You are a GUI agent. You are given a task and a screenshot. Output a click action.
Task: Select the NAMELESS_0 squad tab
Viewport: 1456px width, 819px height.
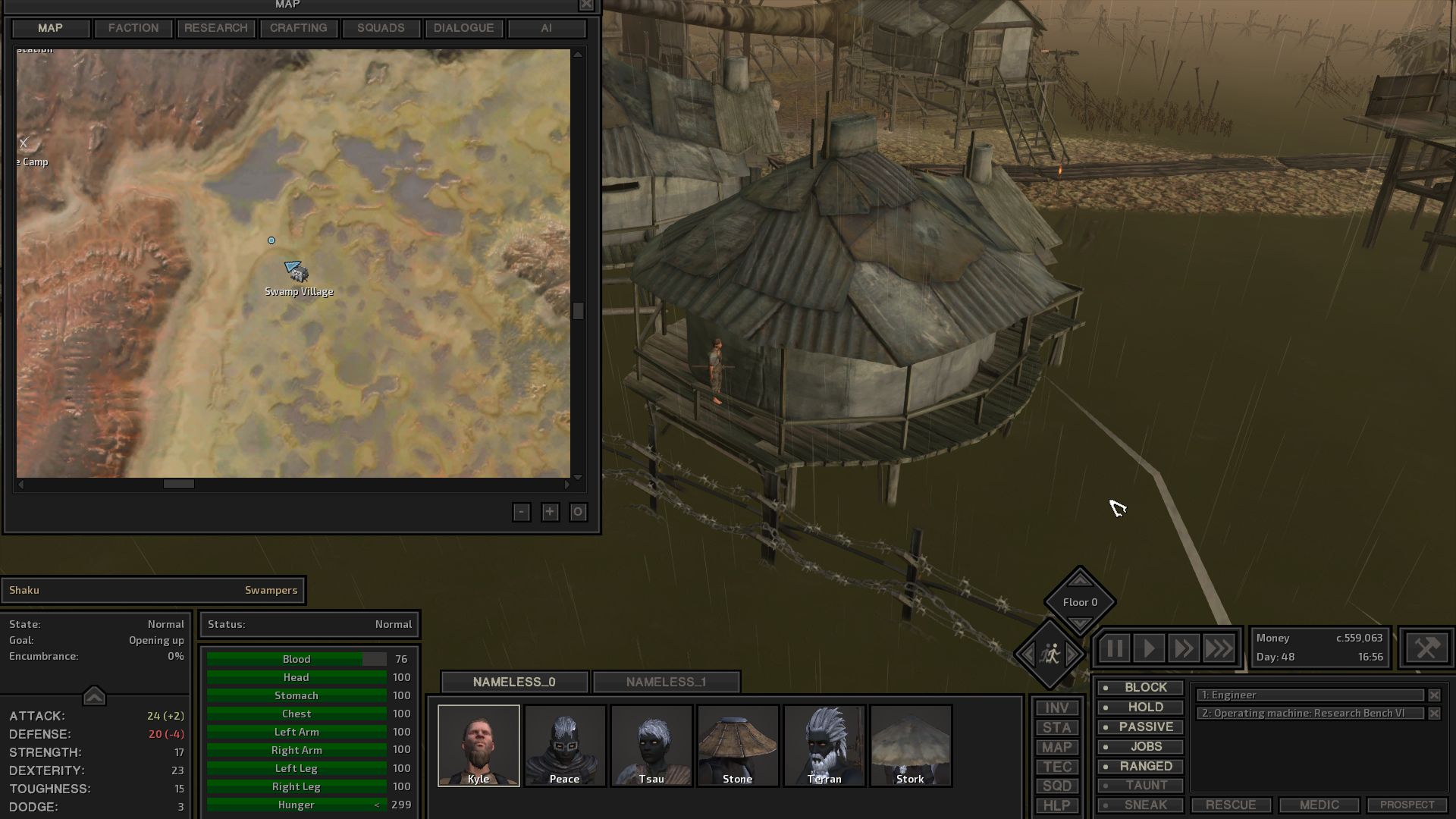pyautogui.click(x=514, y=682)
